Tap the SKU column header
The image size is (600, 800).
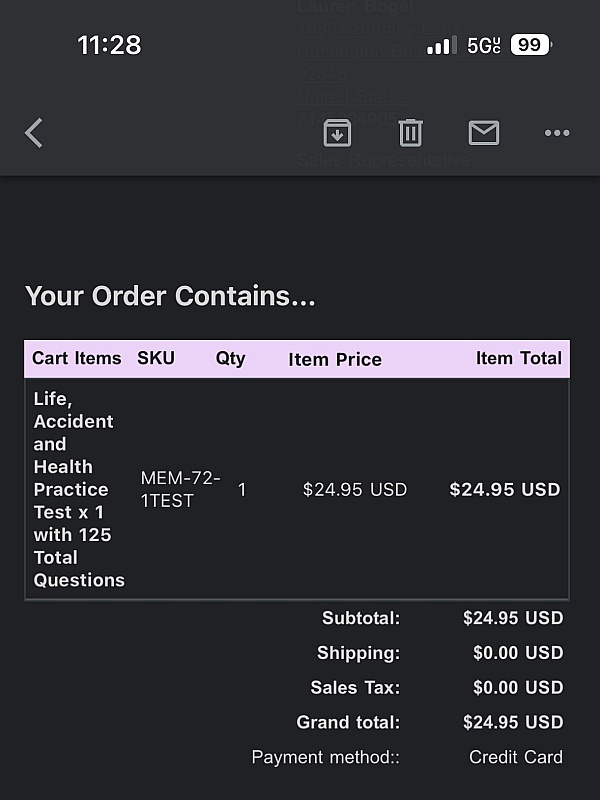point(156,358)
